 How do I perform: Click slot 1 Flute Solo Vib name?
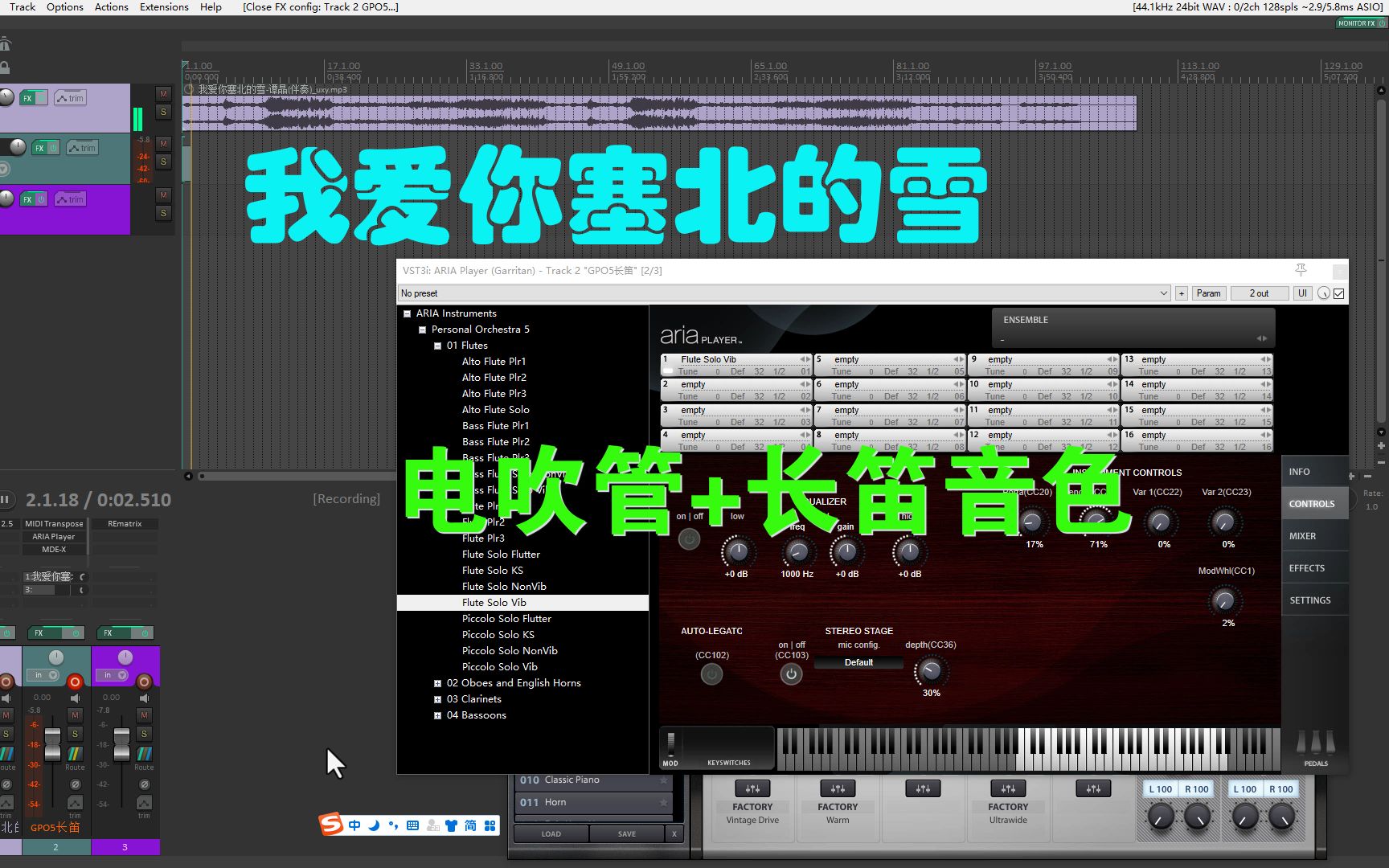point(708,359)
